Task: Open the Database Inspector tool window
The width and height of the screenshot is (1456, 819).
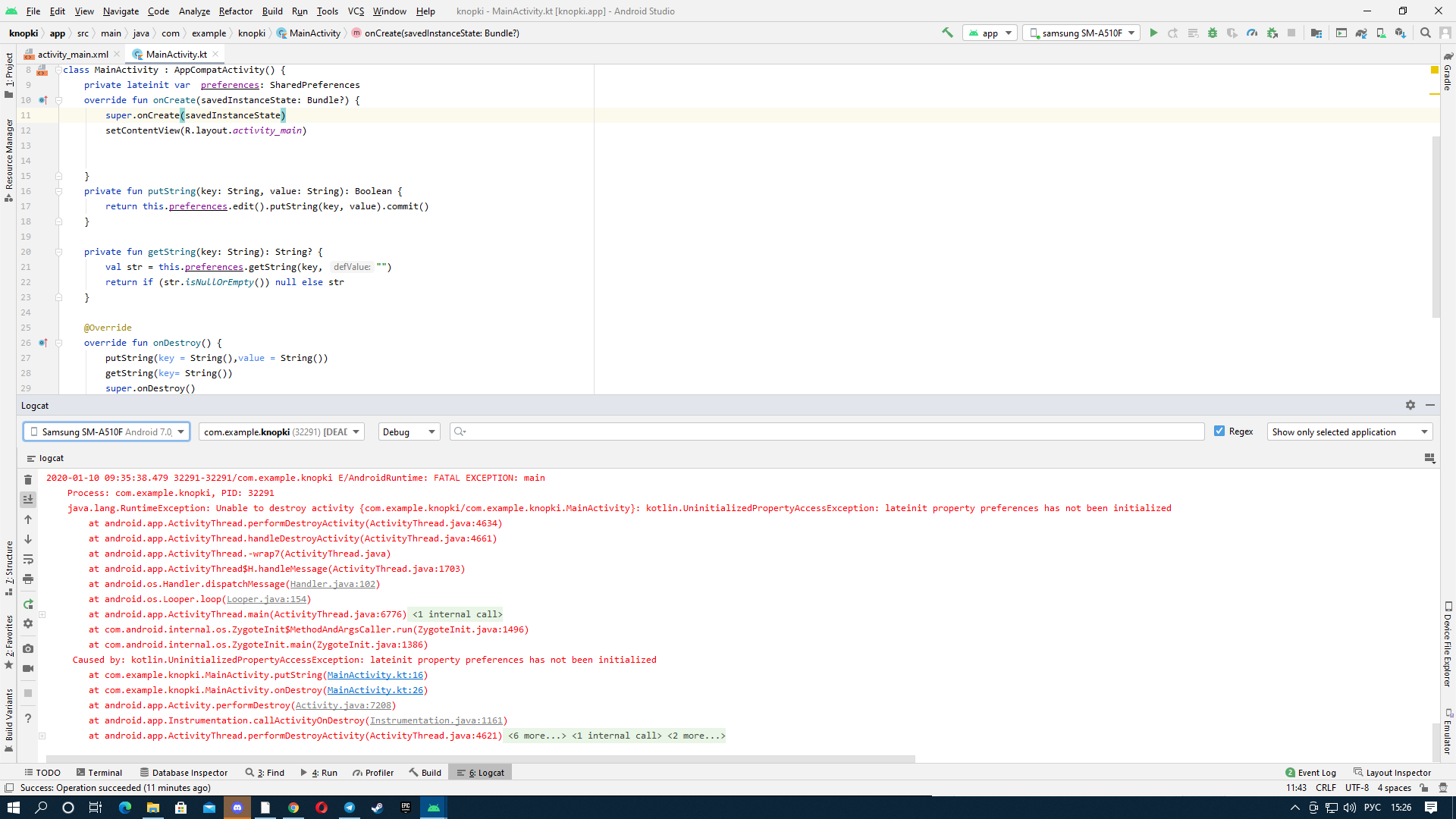Action: (x=184, y=772)
